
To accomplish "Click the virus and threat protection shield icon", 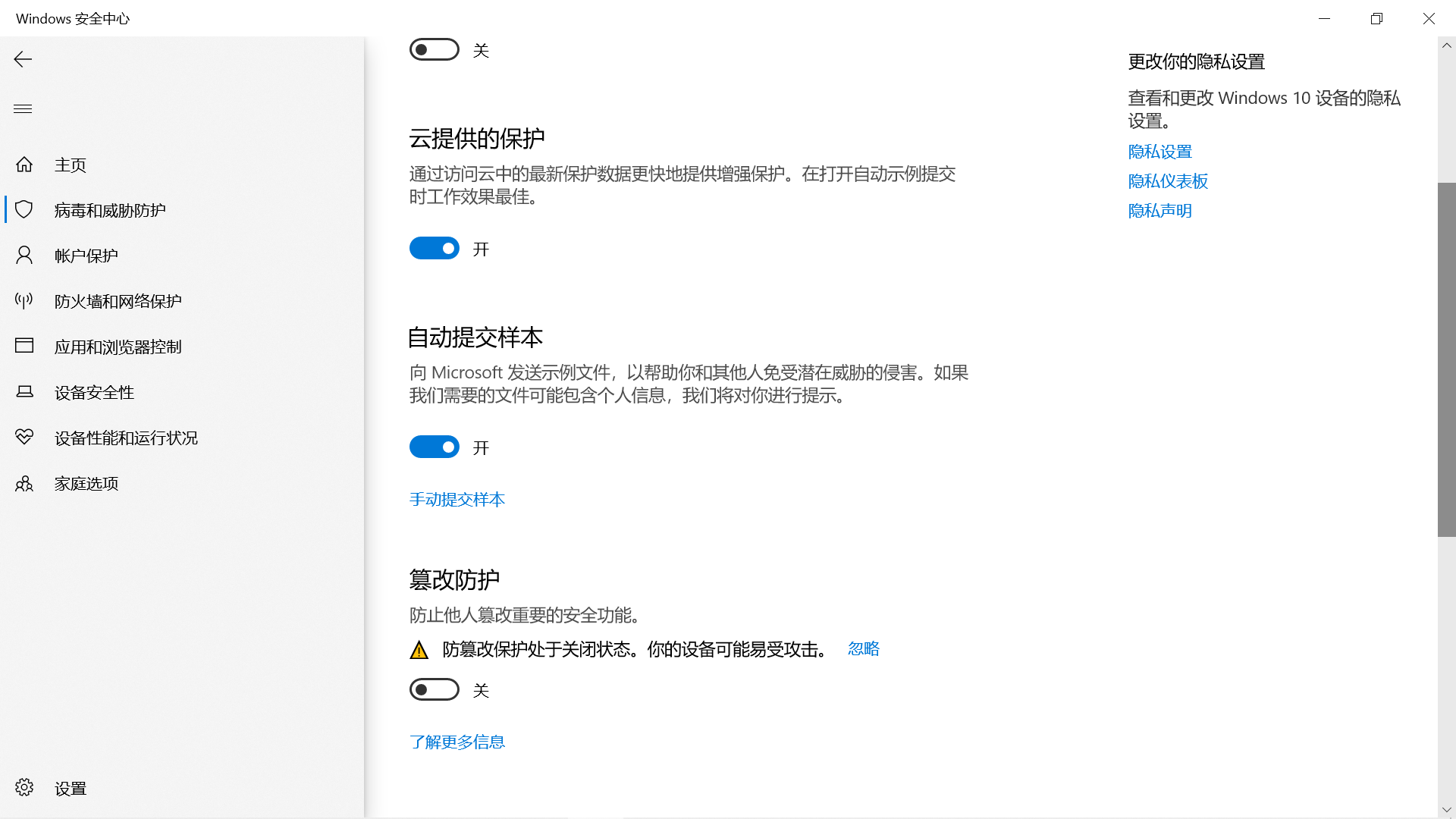I will pos(24,210).
